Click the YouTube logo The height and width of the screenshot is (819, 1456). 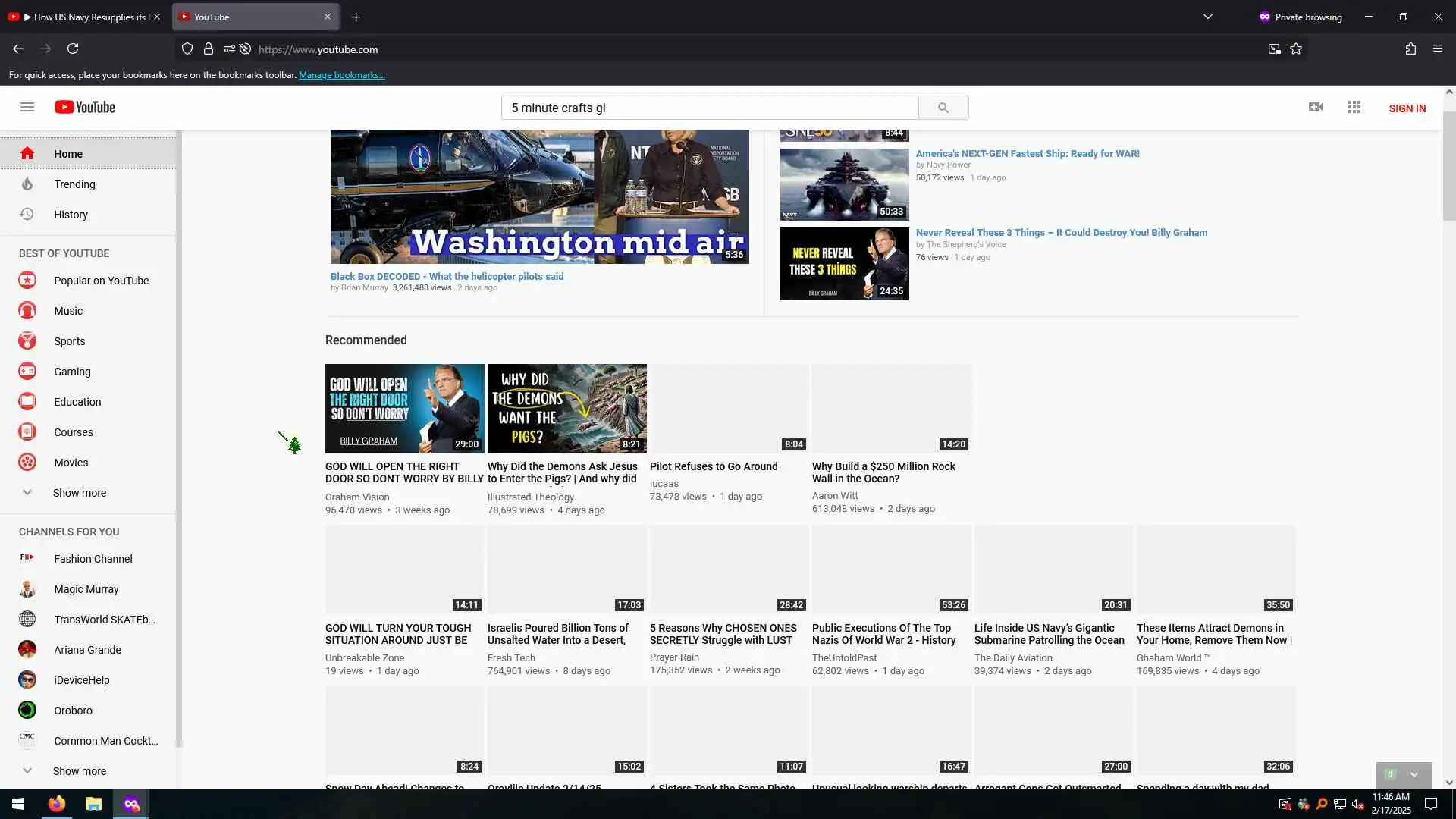85,107
